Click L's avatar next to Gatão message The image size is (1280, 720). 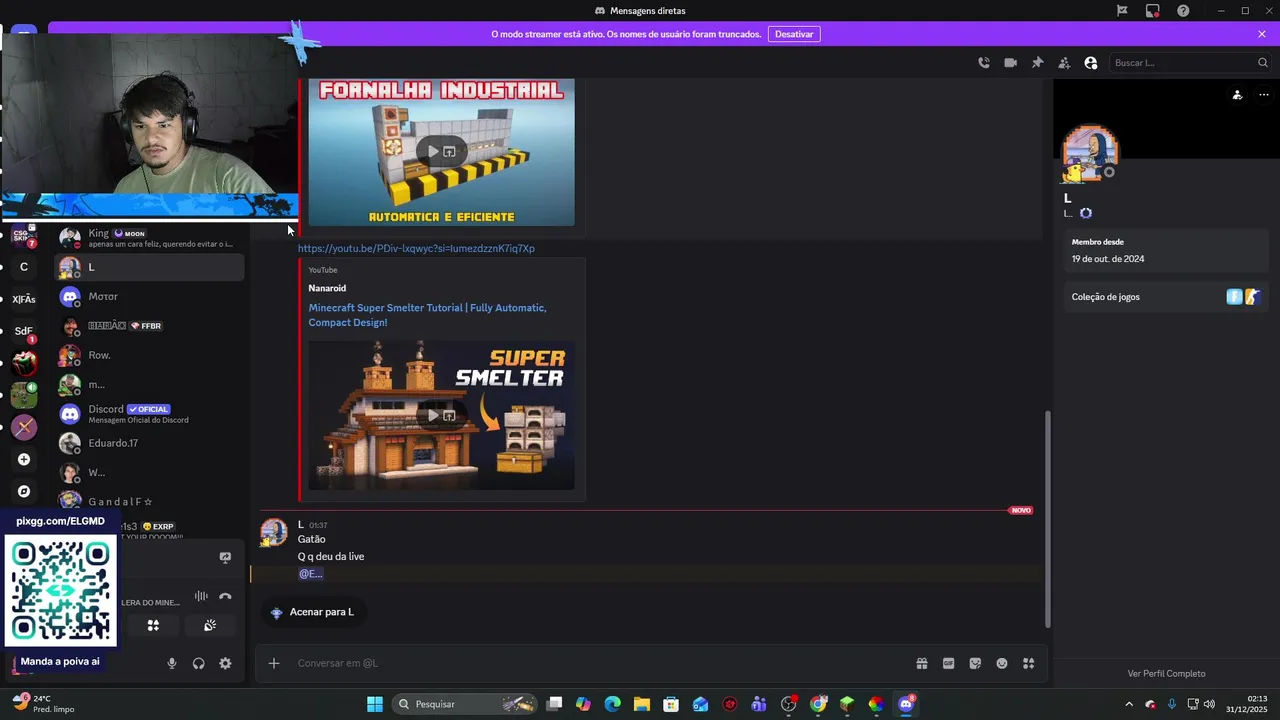[x=274, y=532]
